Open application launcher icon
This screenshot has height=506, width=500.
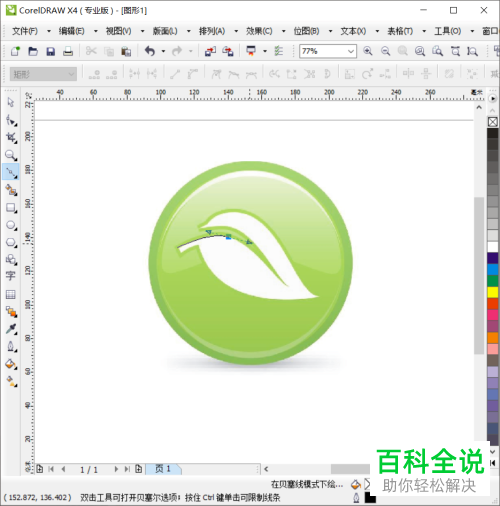251,51
